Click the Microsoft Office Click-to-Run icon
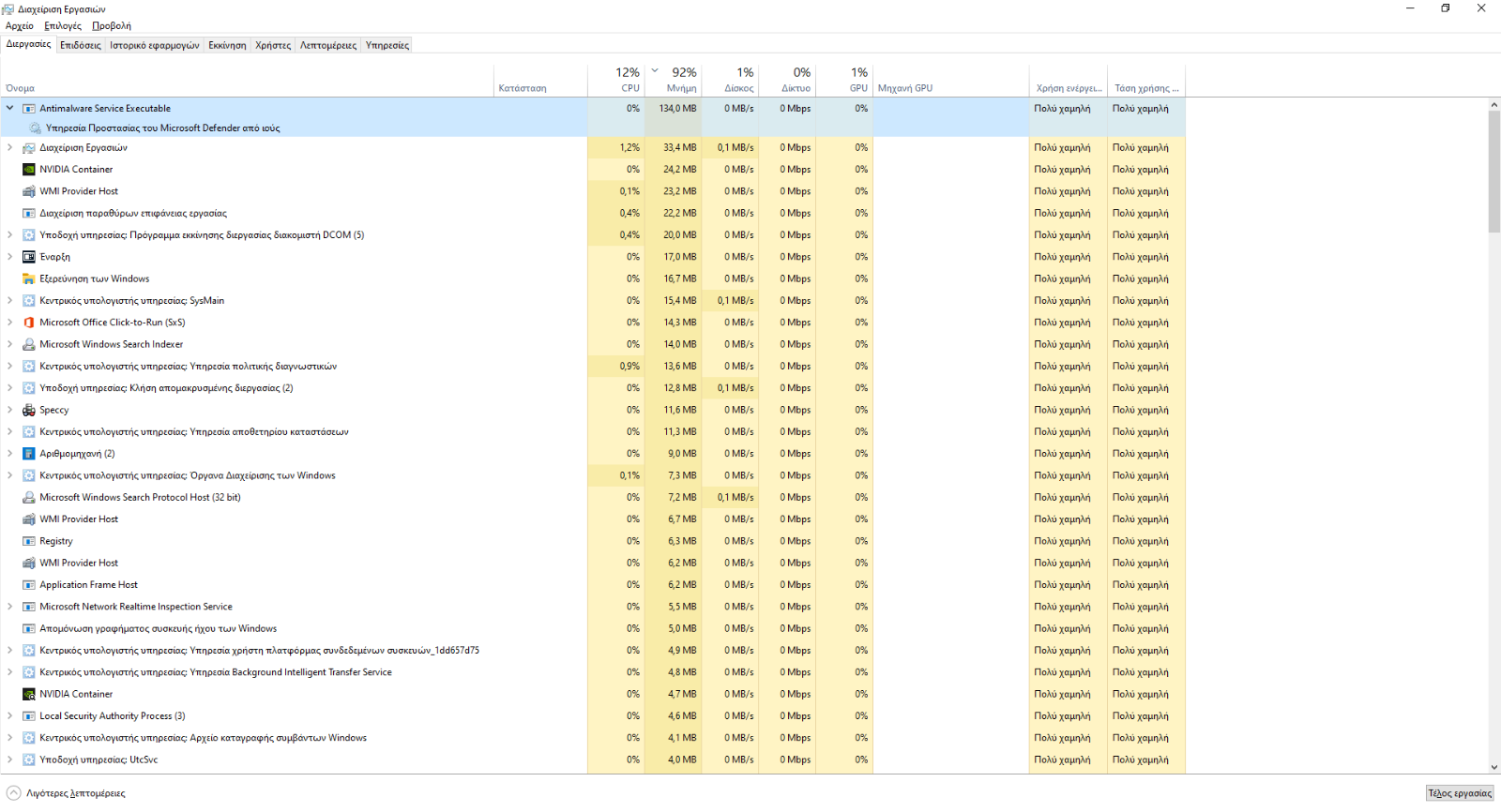Viewport: 1501px width, 812px height. pos(29,323)
